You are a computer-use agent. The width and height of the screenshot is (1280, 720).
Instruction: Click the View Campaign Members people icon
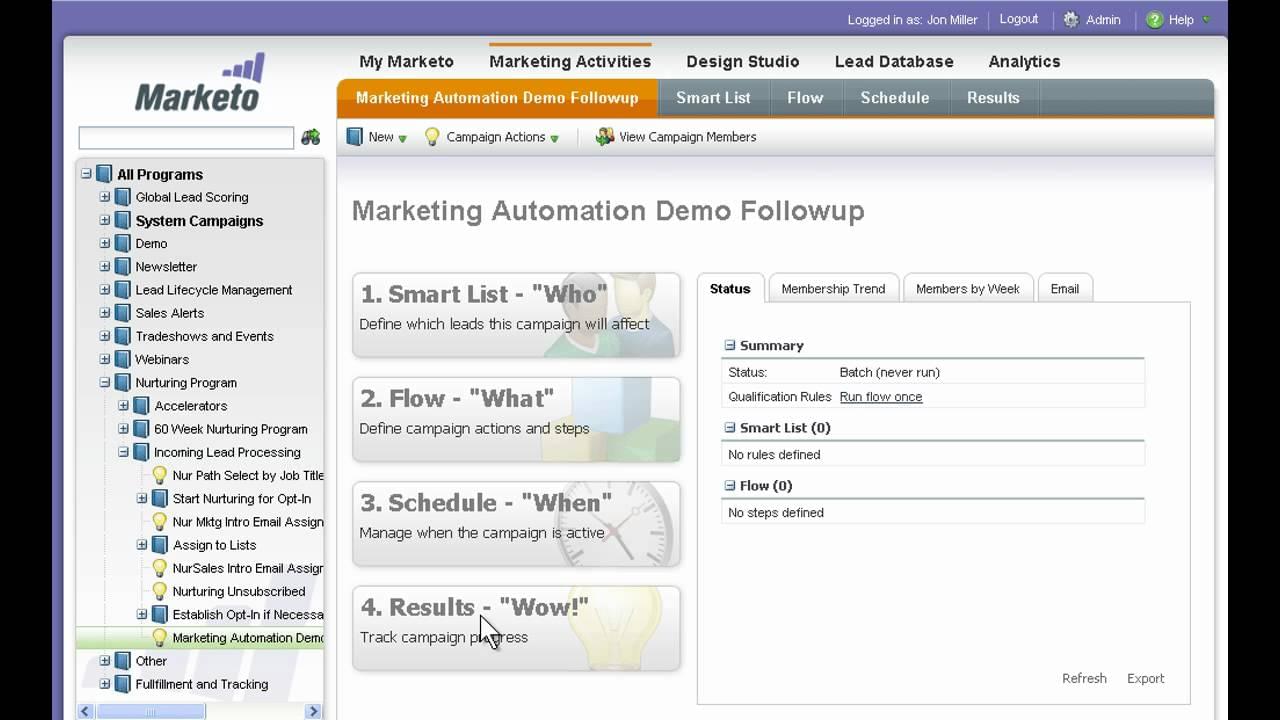coord(604,137)
